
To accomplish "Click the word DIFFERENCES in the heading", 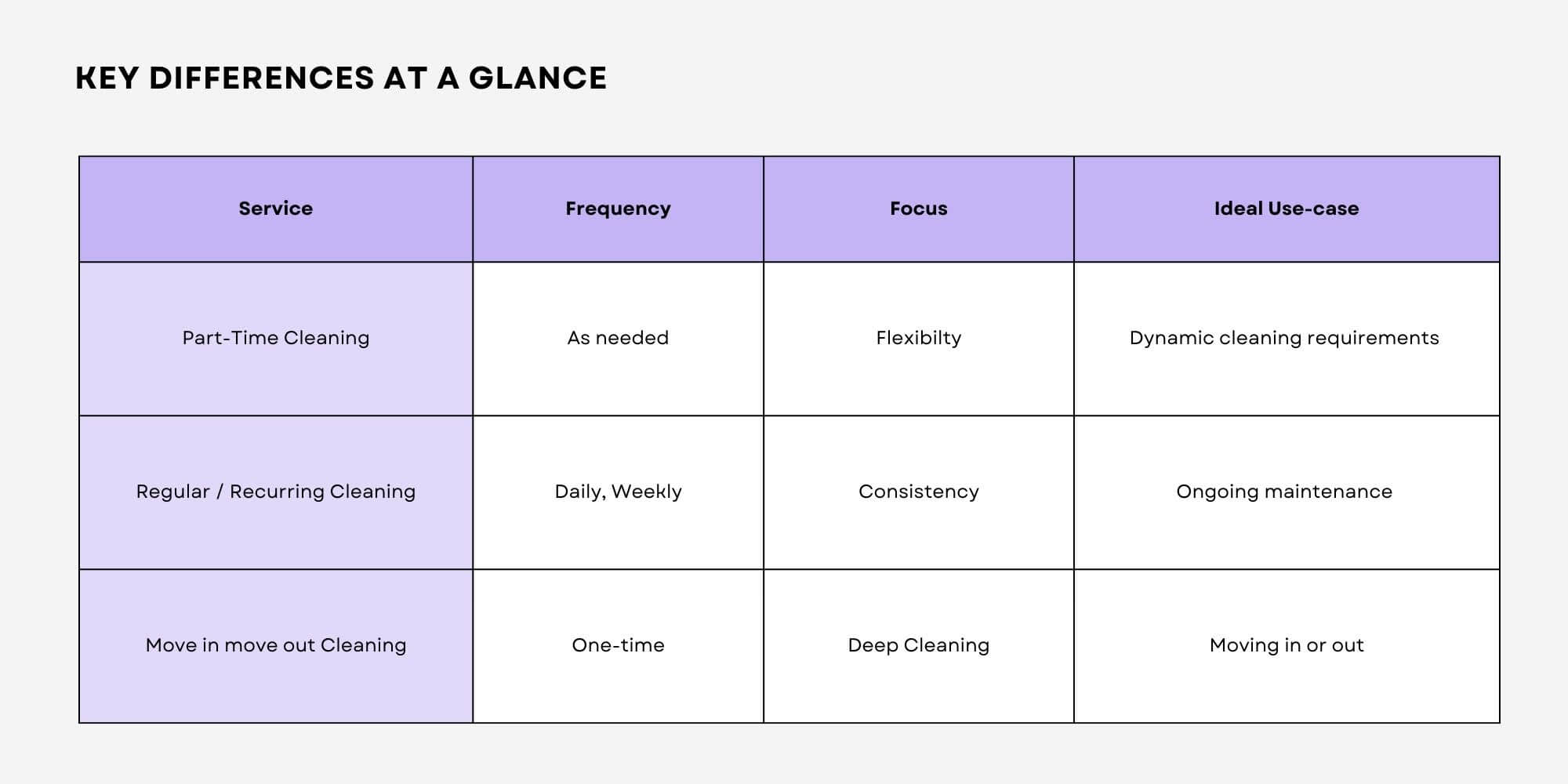I will (262, 78).
